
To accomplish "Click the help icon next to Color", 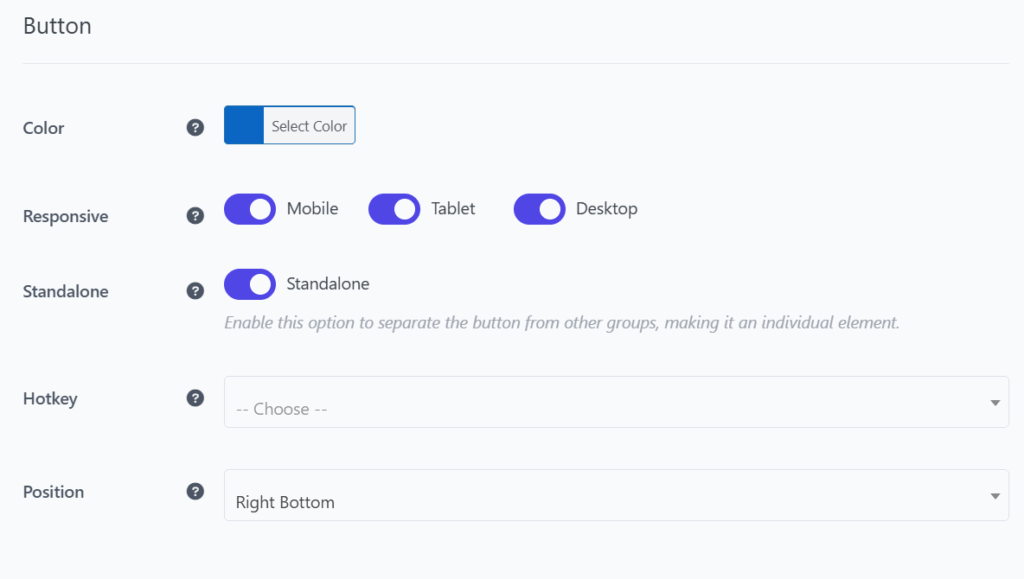I will 195,127.
